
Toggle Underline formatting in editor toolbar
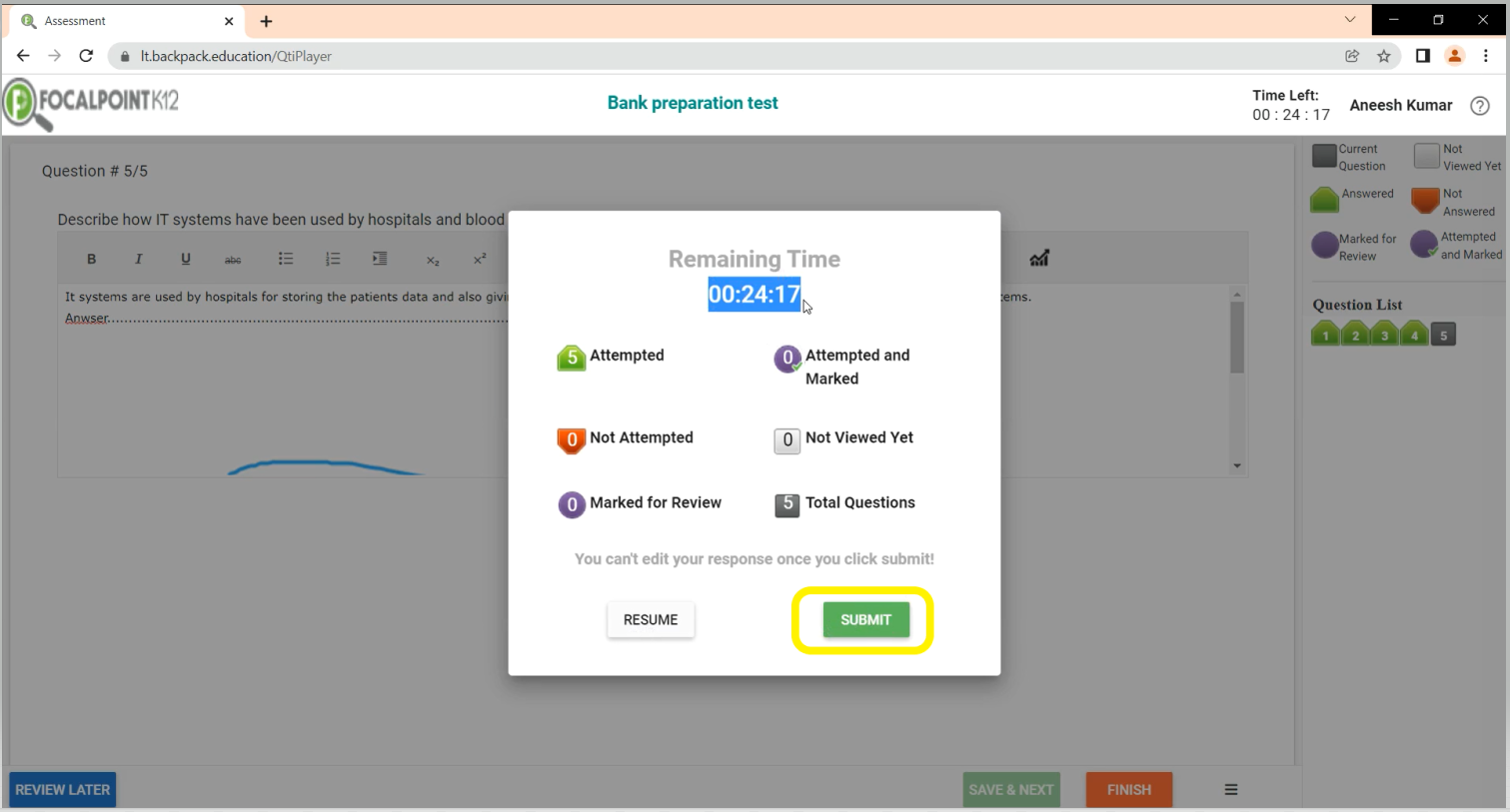185,259
